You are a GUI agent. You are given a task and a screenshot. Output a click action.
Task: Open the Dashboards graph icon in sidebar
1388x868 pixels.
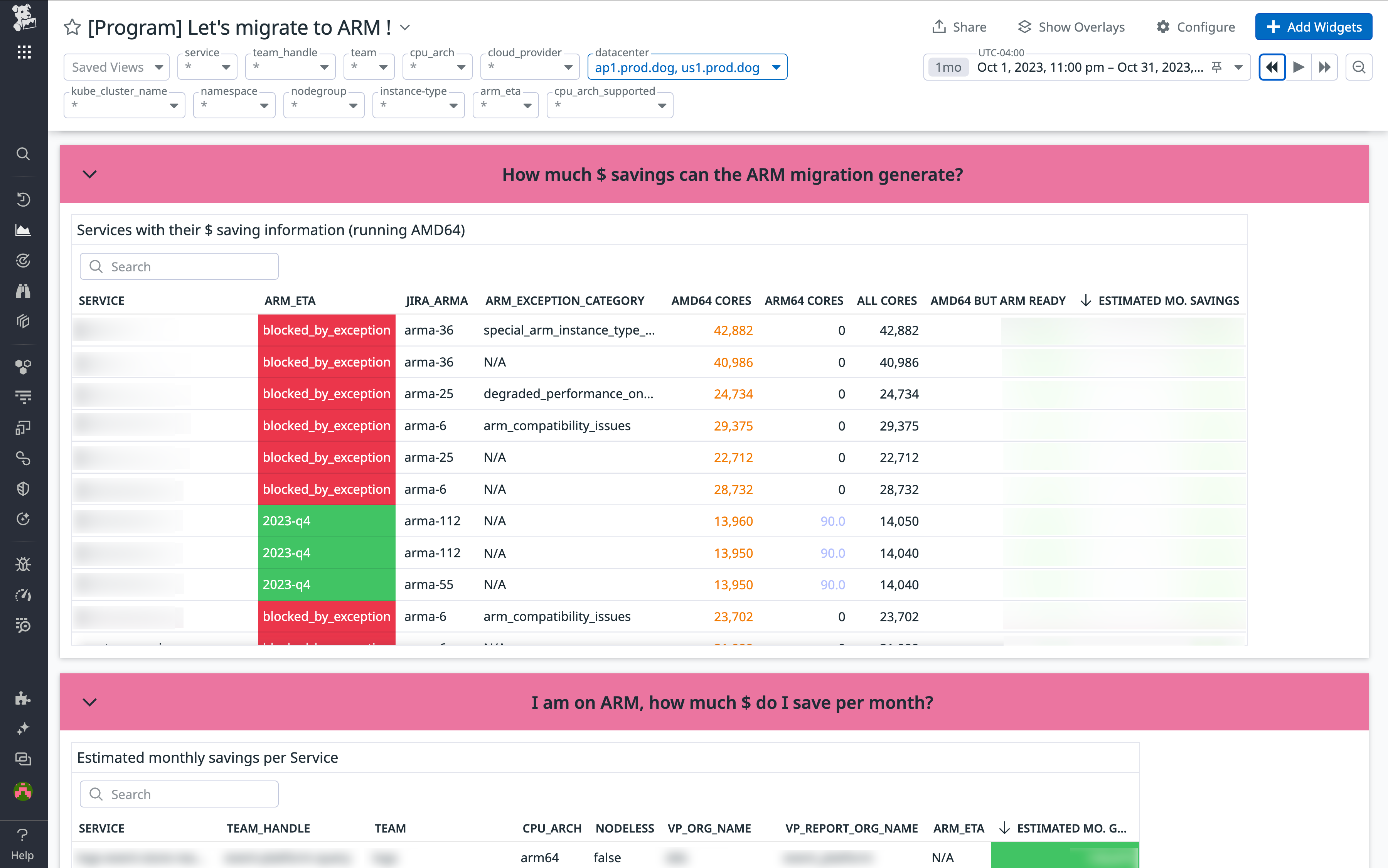coord(23,230)
